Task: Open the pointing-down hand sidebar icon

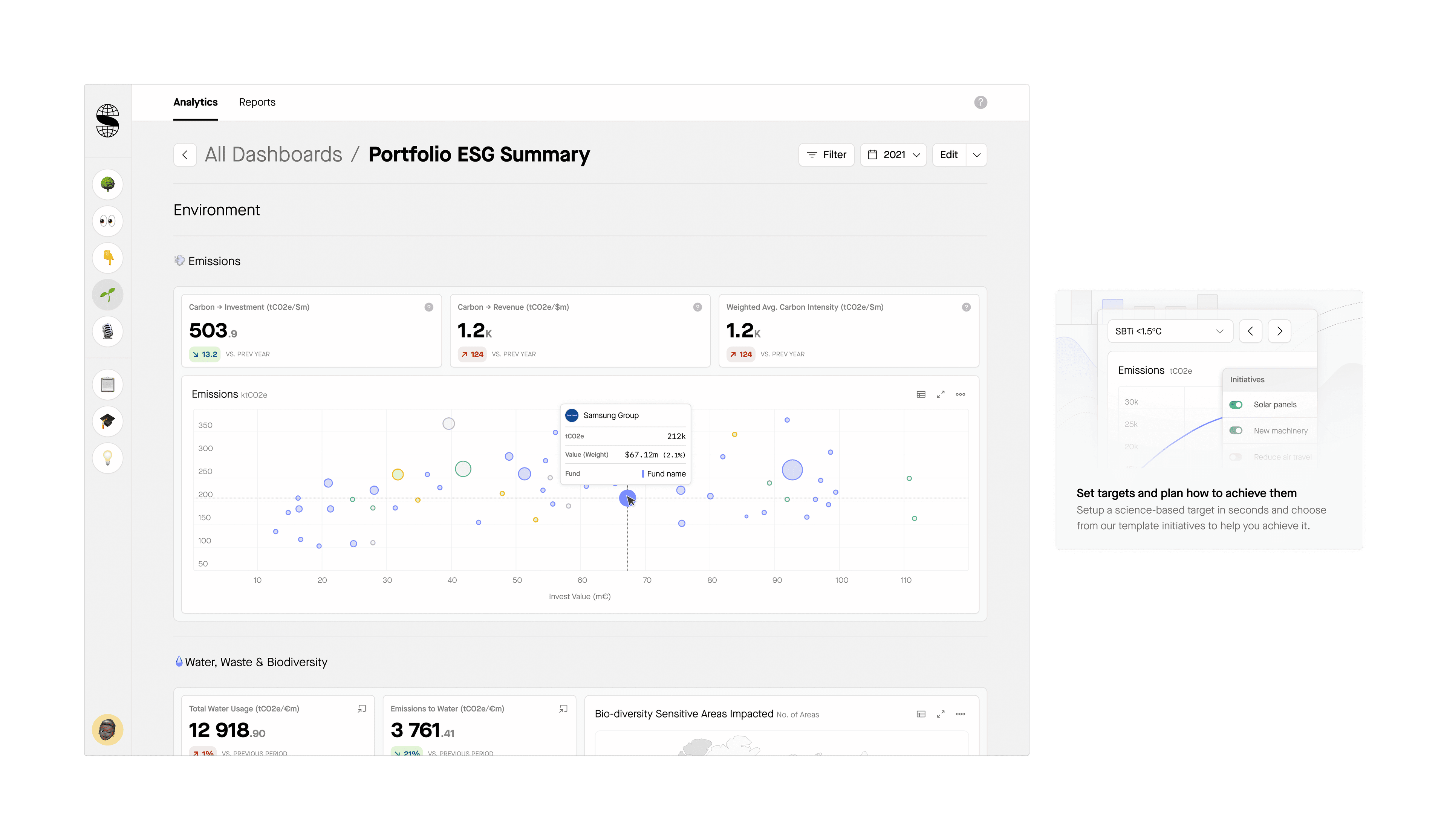Action: tap(107, 258)
